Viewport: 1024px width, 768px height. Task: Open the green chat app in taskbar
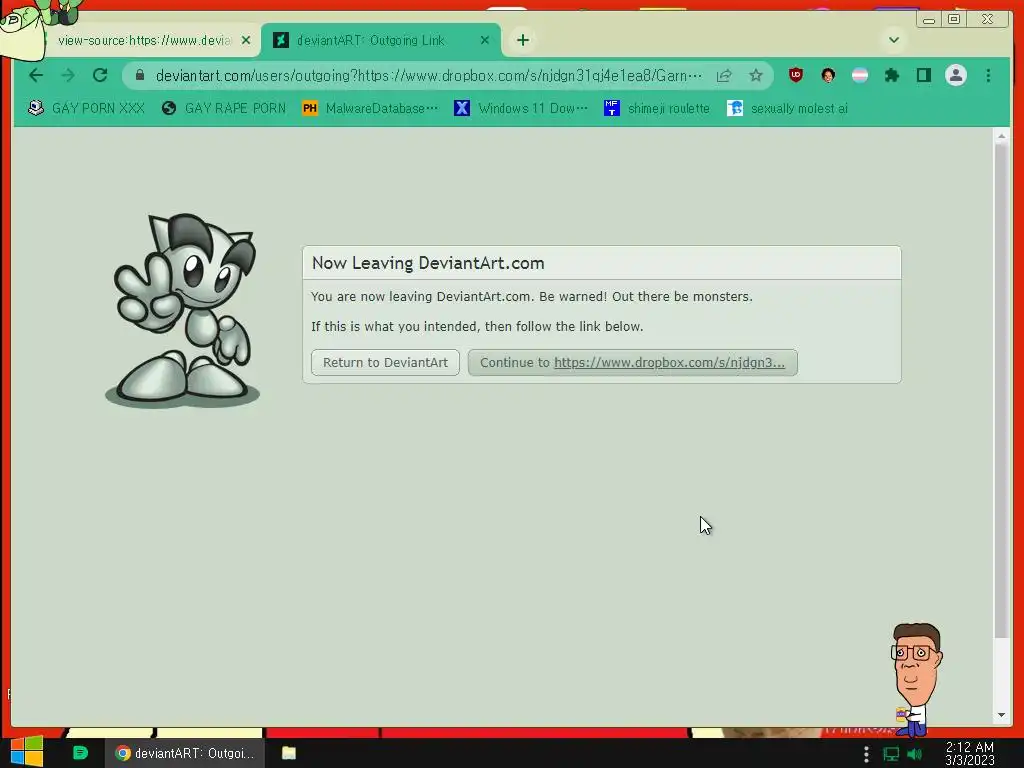80,753
